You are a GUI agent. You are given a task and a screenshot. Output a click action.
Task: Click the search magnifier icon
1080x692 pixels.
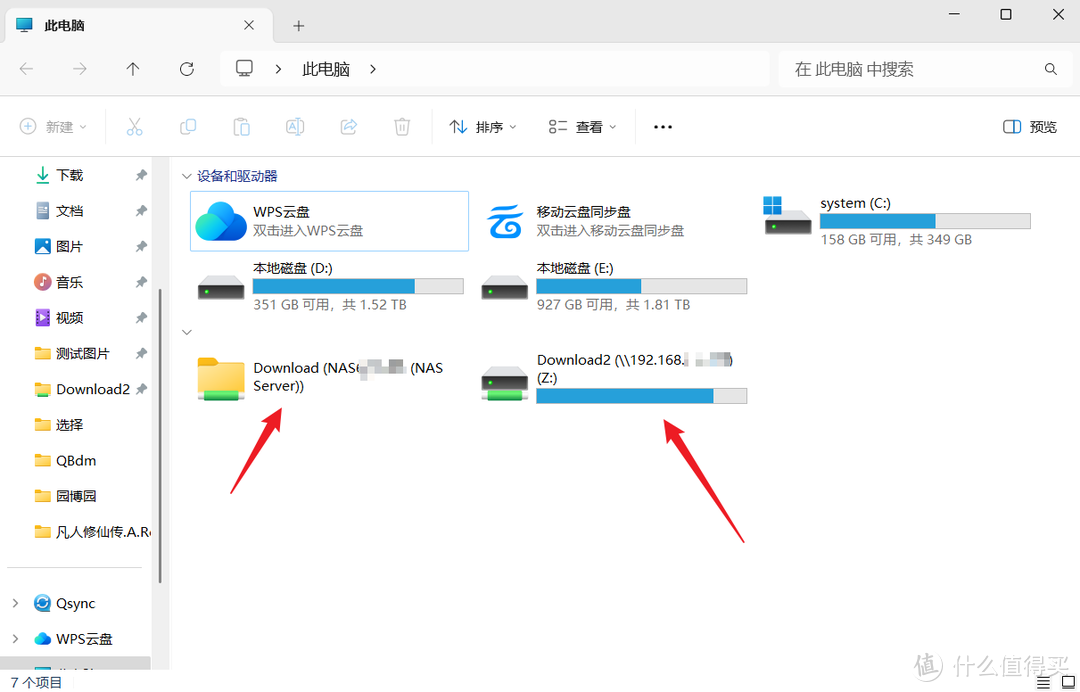(1050, 69)
